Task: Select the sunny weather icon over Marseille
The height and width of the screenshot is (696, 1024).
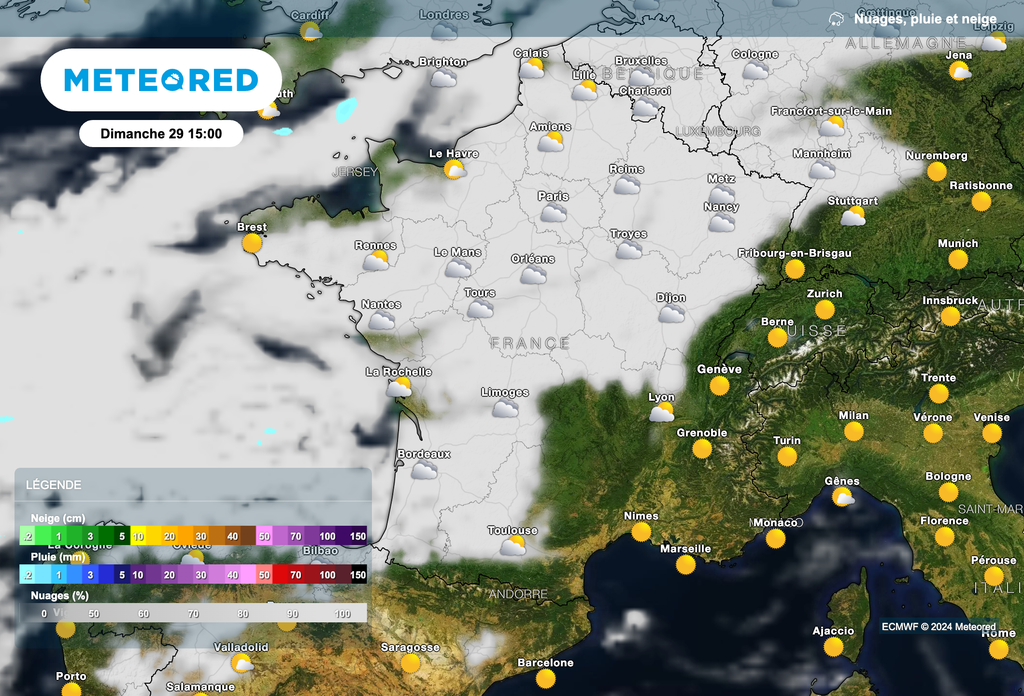Action: pyautogui.click(x=686, y=565)
